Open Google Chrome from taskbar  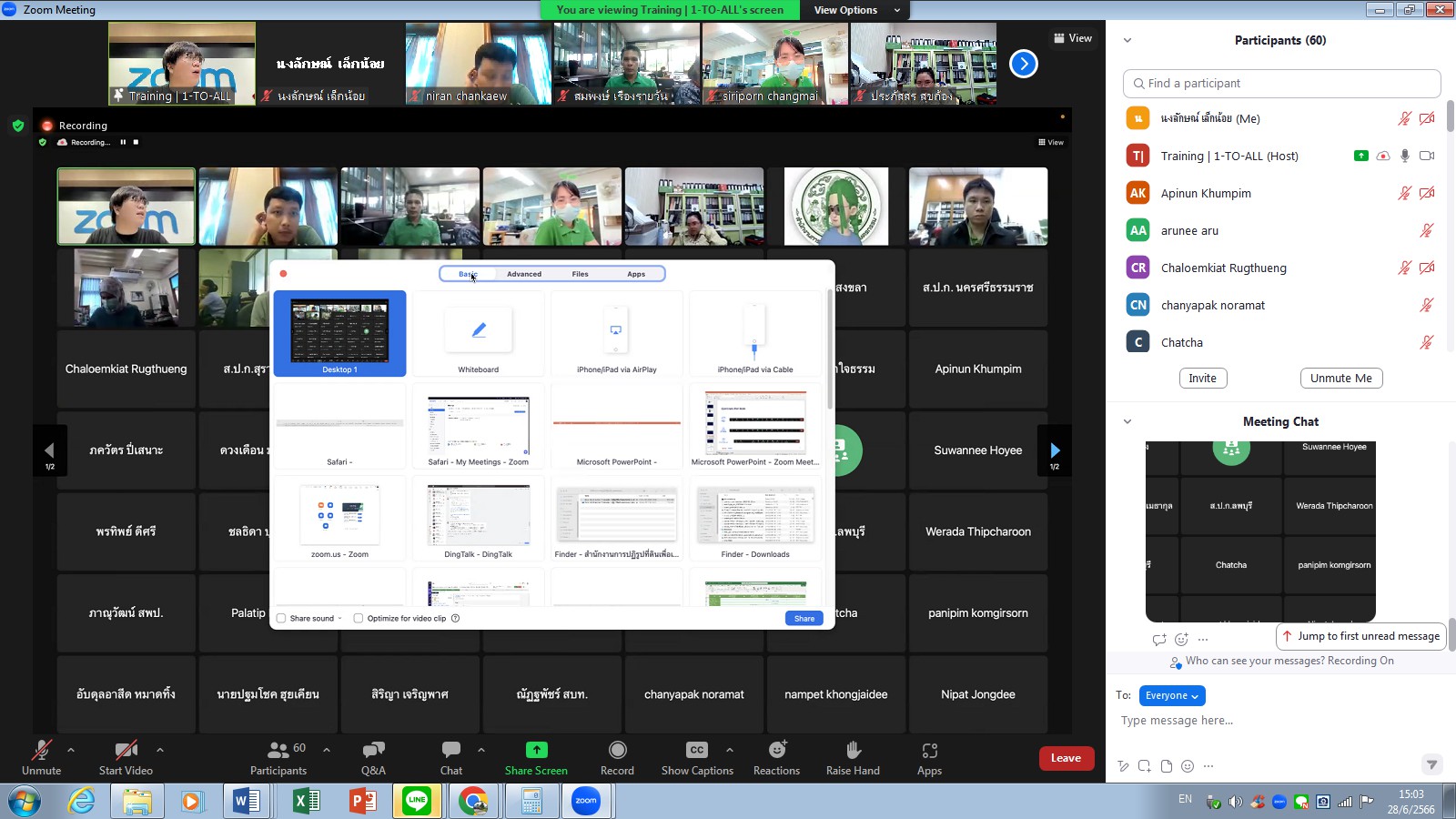point(472,801)
